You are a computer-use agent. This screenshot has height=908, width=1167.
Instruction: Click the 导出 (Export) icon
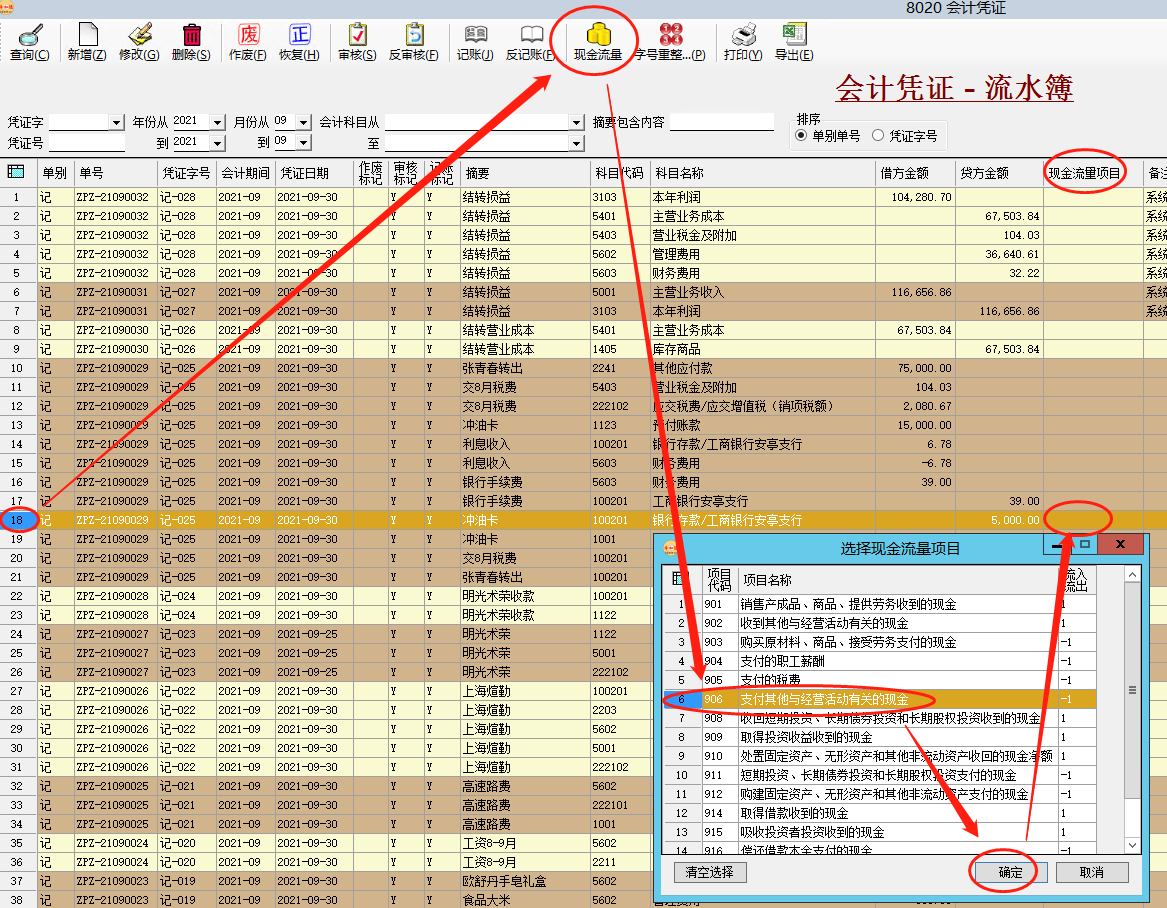(795, 42)
